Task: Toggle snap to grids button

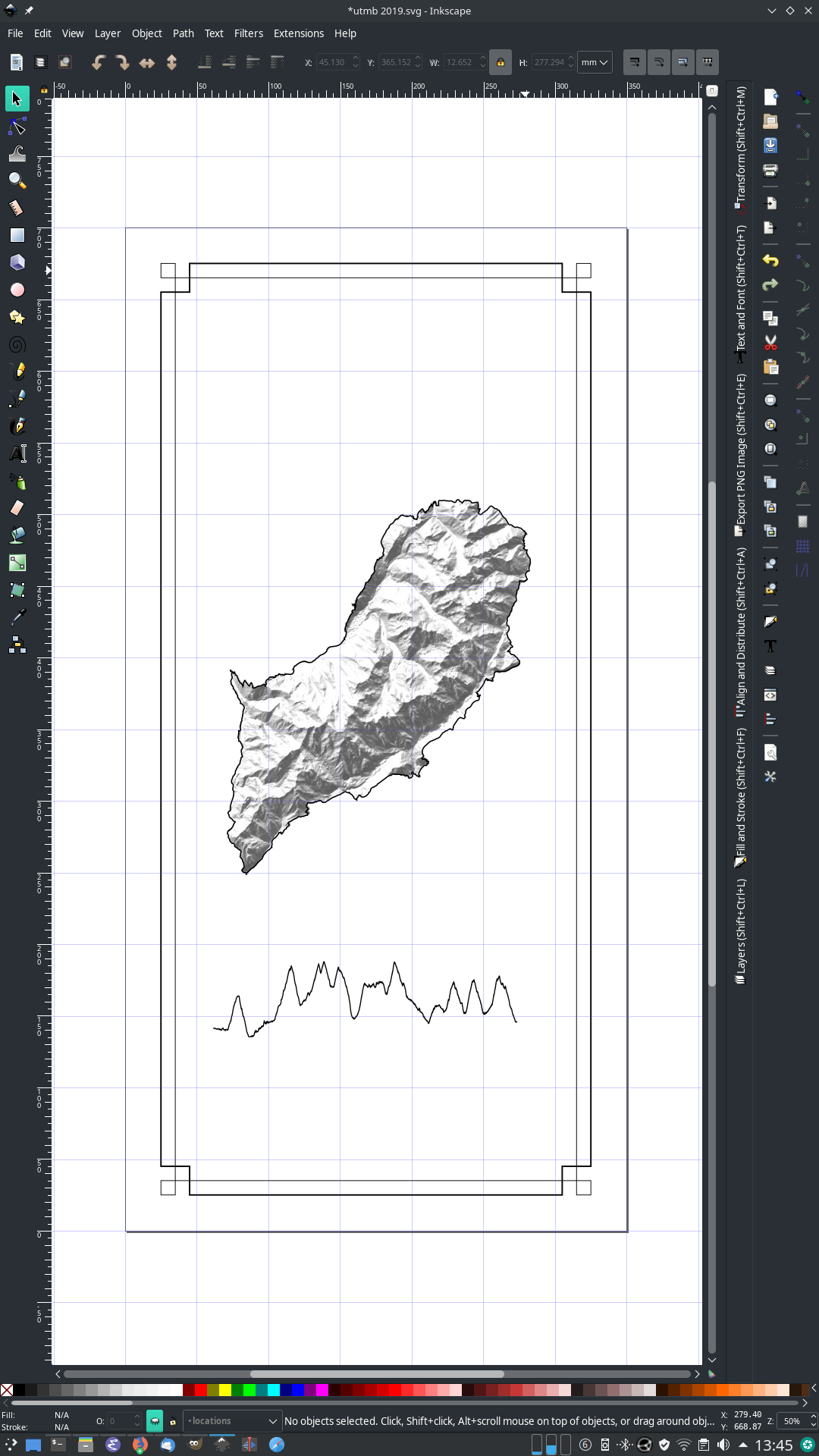Action: click(803, 546)
